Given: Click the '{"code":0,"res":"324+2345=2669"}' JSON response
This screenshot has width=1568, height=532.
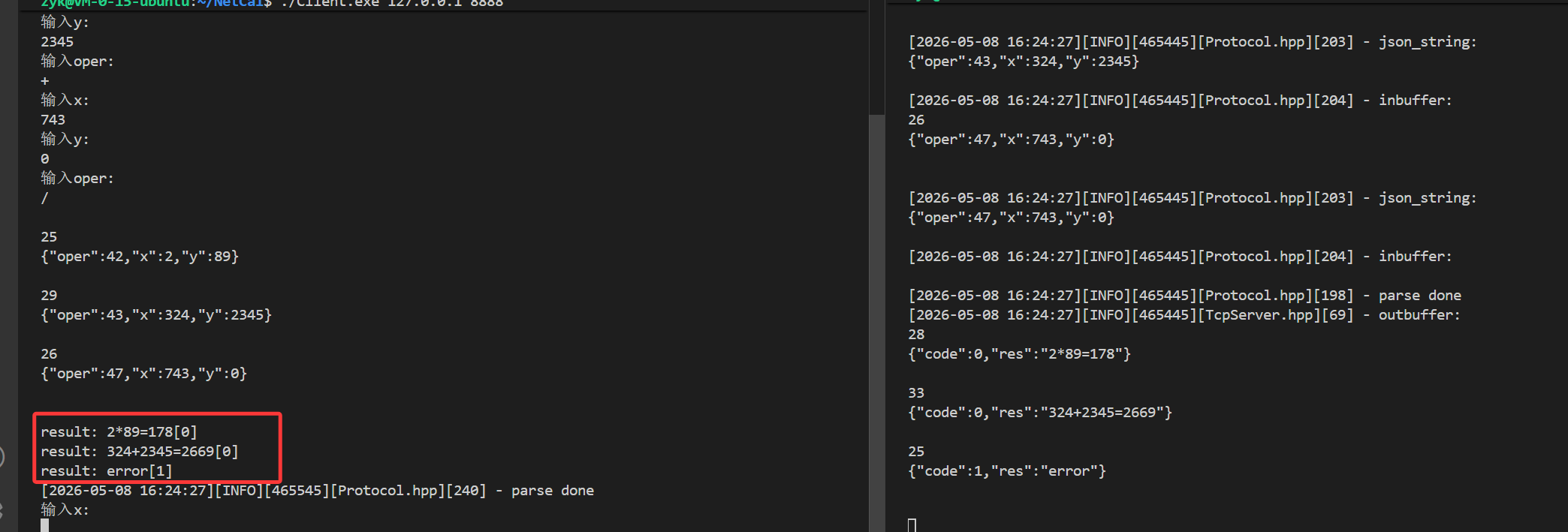Looking at the screenshot, I should [x=1040, y=413].
